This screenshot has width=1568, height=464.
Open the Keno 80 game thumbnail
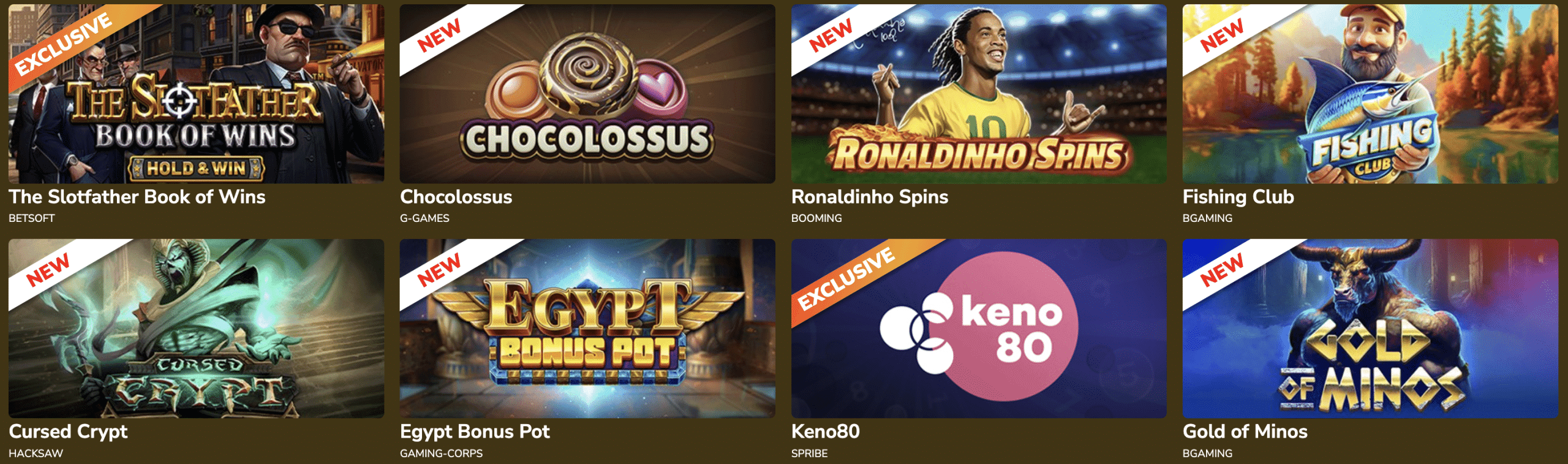pyautogui.click(x=979, y=329)
